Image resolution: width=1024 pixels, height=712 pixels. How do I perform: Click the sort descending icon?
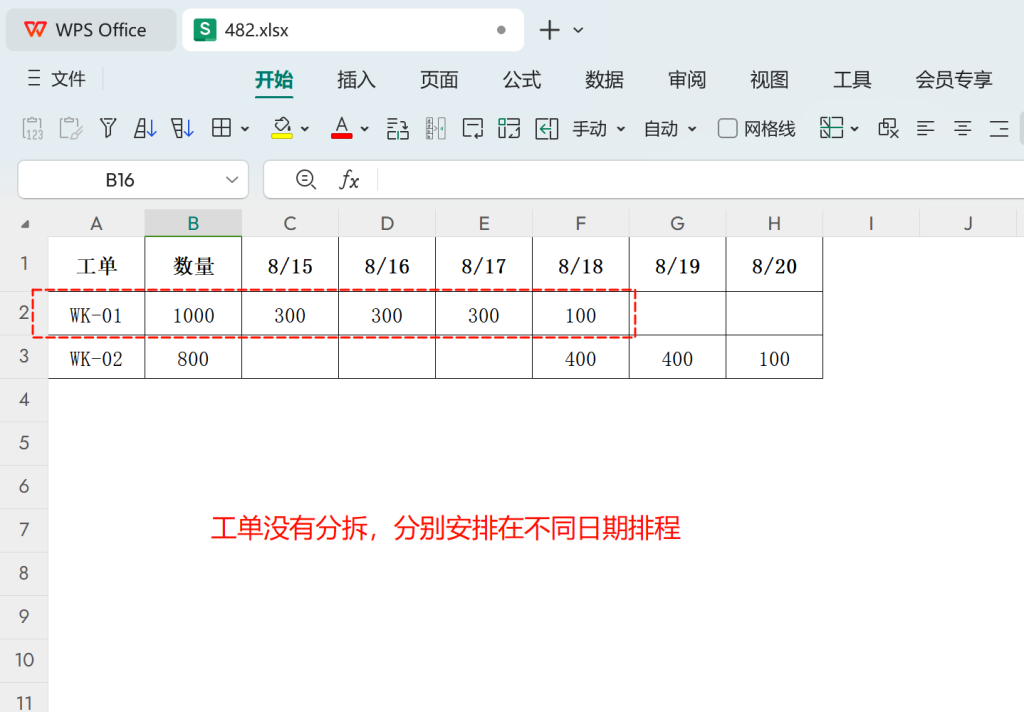click(x=182, y=128)
